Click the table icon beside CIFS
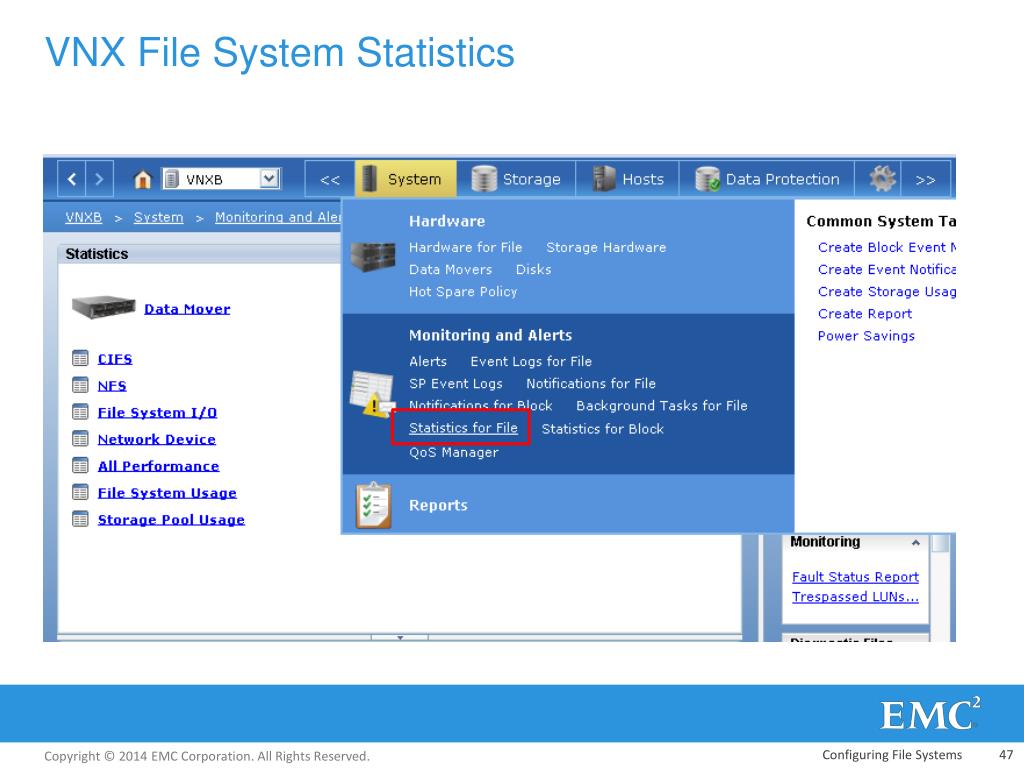This screenshot has width=1024, height=768. [x=80, y=359]
